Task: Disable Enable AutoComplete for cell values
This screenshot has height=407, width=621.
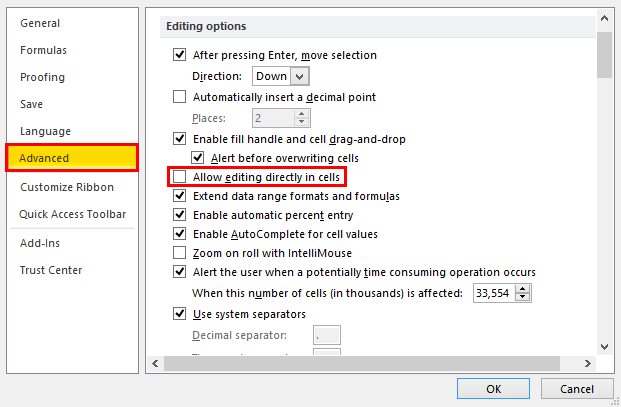Action: pyautogui.click(x=180, y=234)
